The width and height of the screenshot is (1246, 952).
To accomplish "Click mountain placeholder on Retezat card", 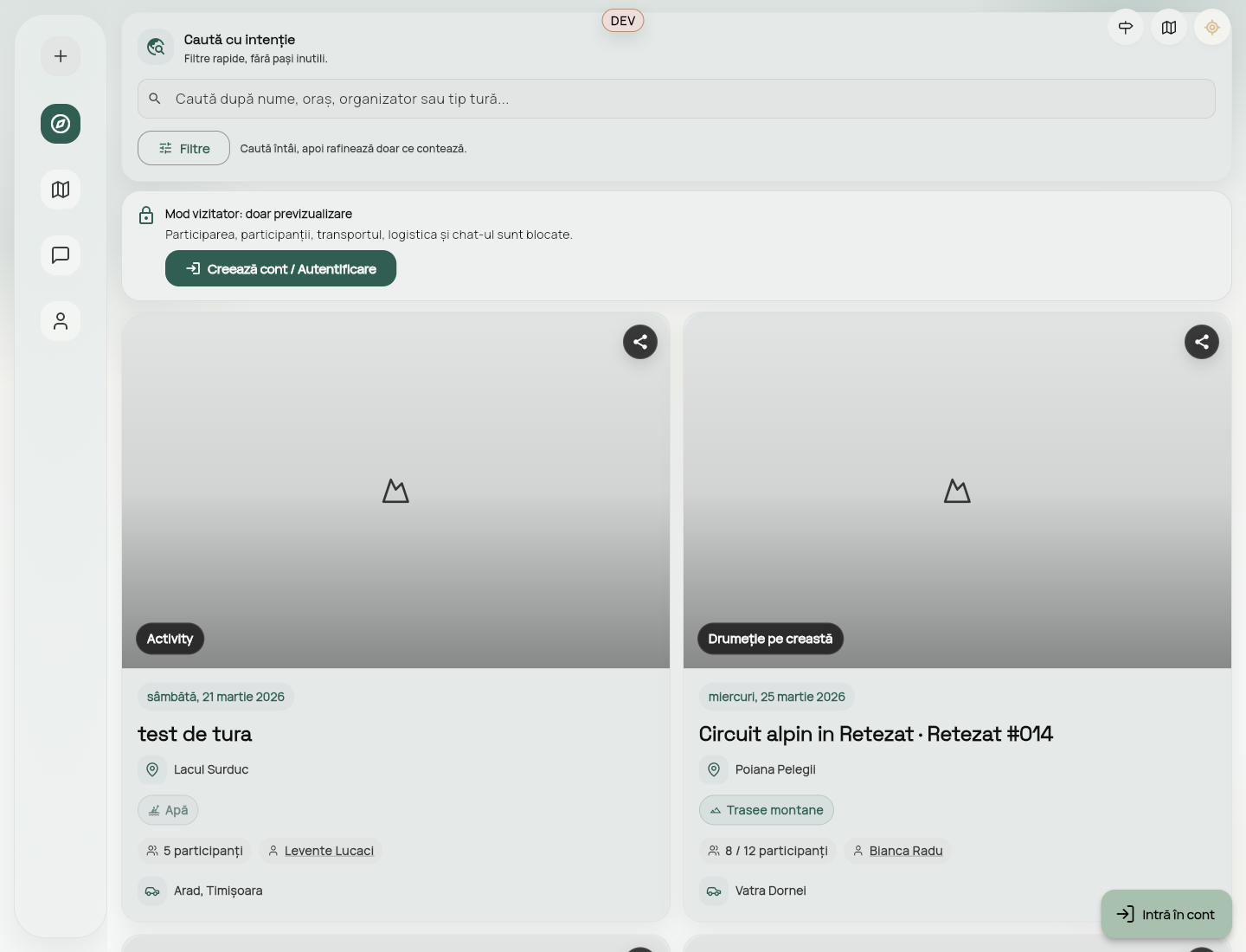I will coord(957,491).
